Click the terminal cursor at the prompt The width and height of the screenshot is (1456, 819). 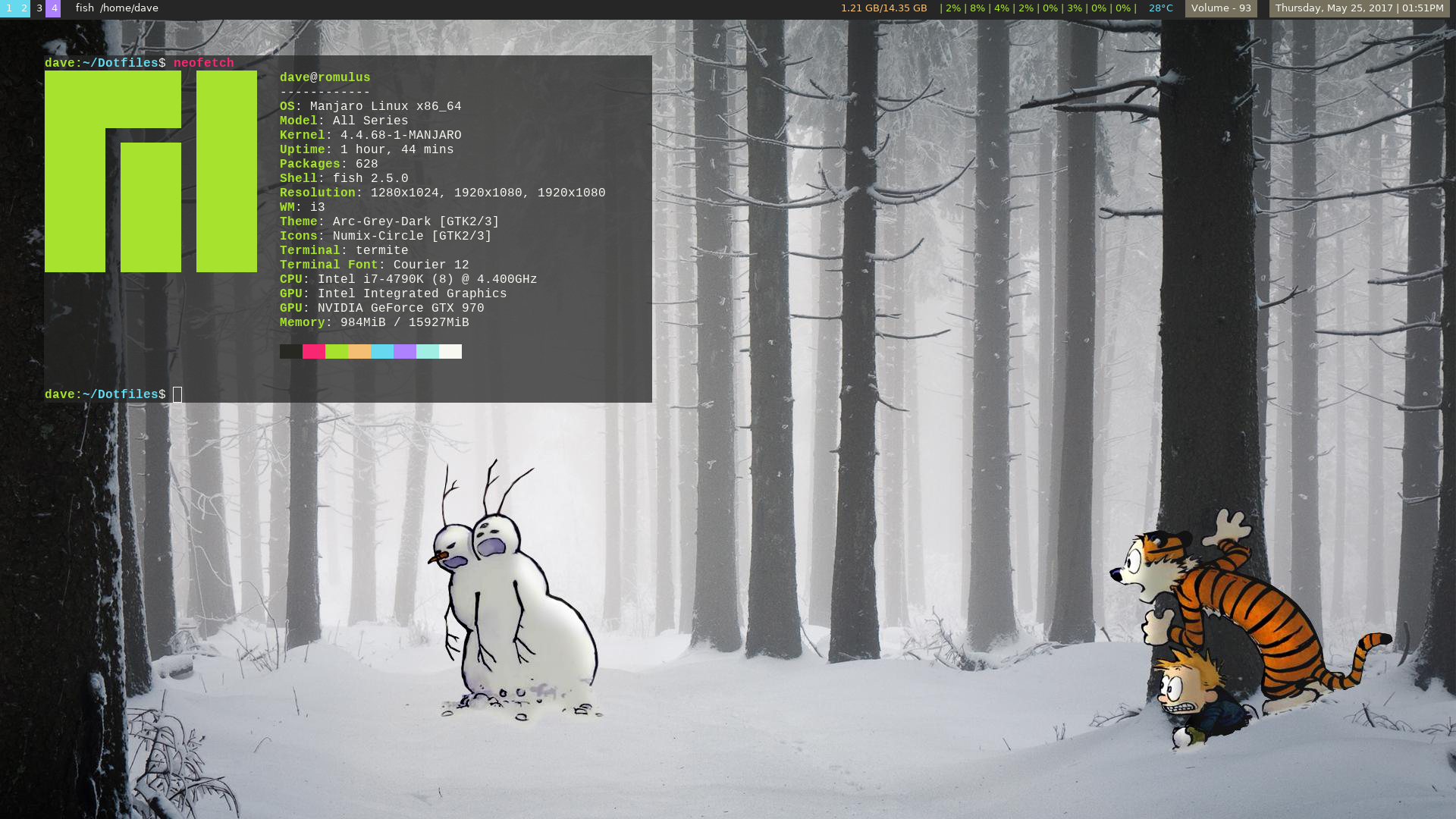[177, 394]
